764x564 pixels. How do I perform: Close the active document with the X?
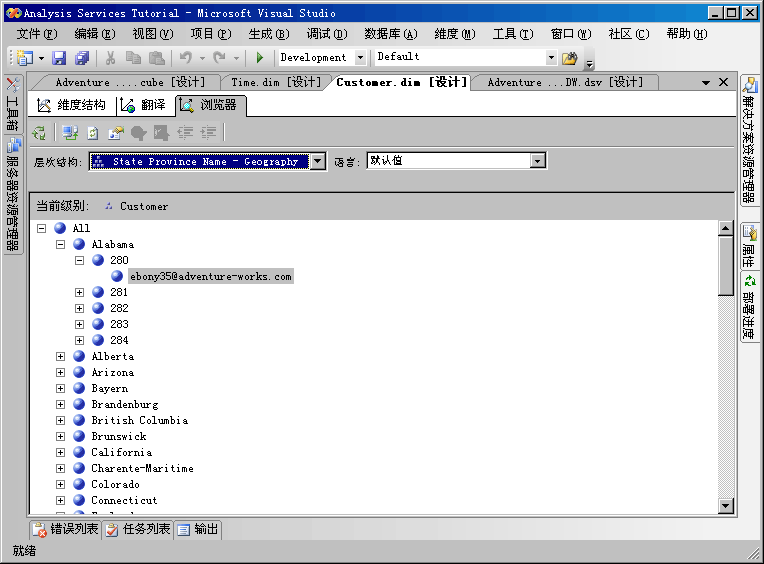coord(724,82)
